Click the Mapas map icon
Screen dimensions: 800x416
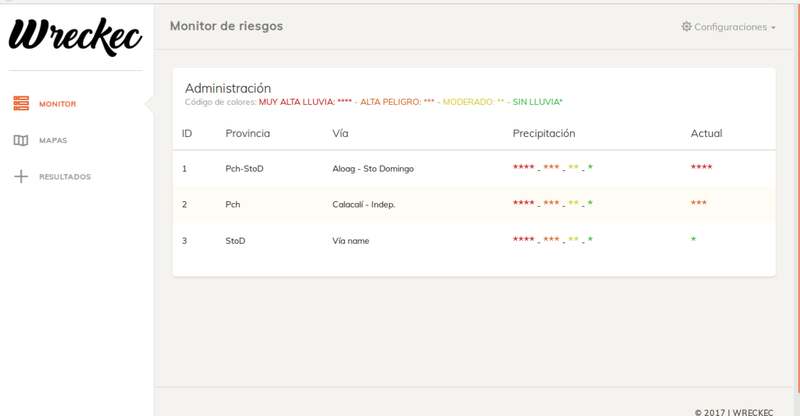21,141
